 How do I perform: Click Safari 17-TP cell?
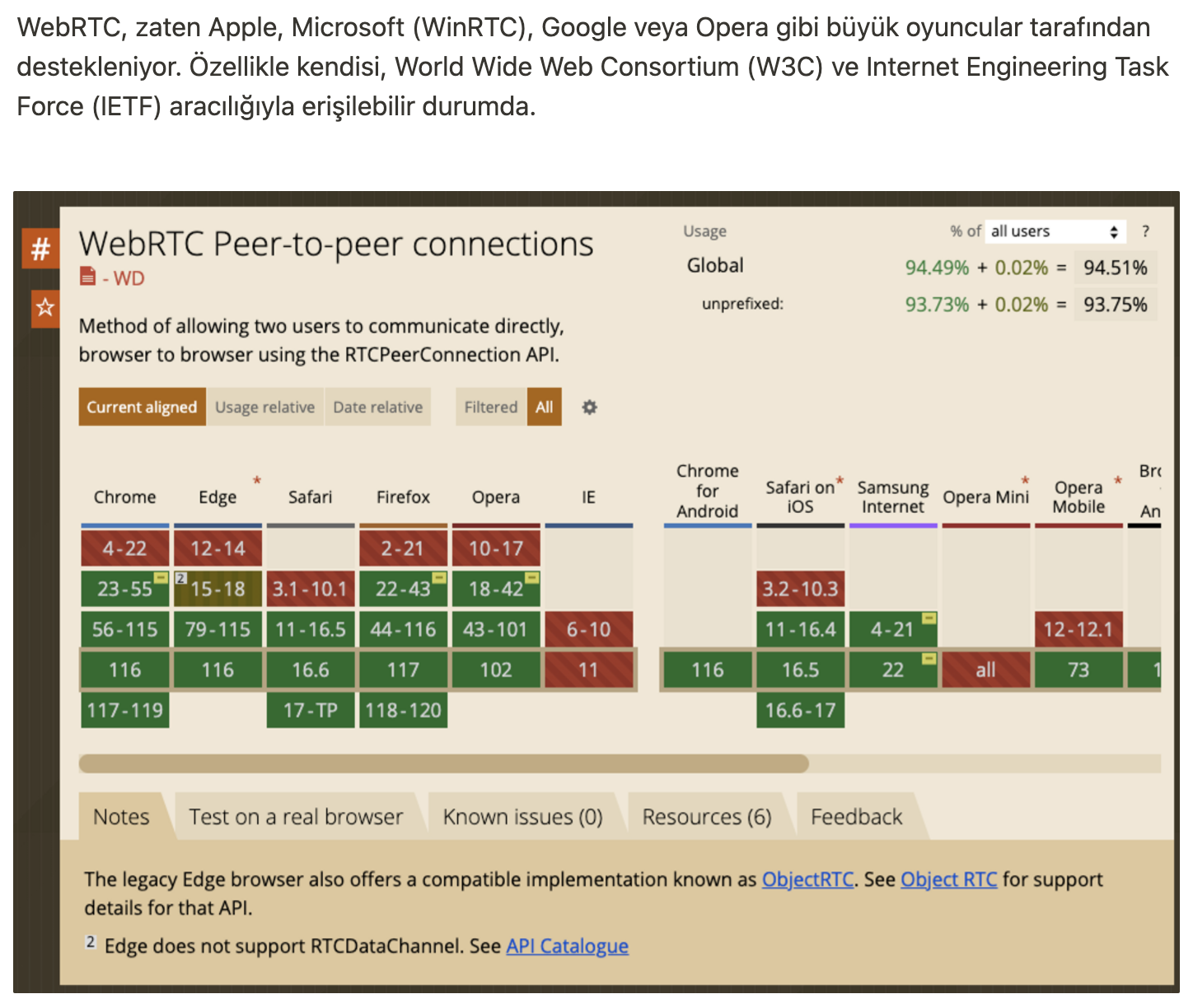click(311, 710)
